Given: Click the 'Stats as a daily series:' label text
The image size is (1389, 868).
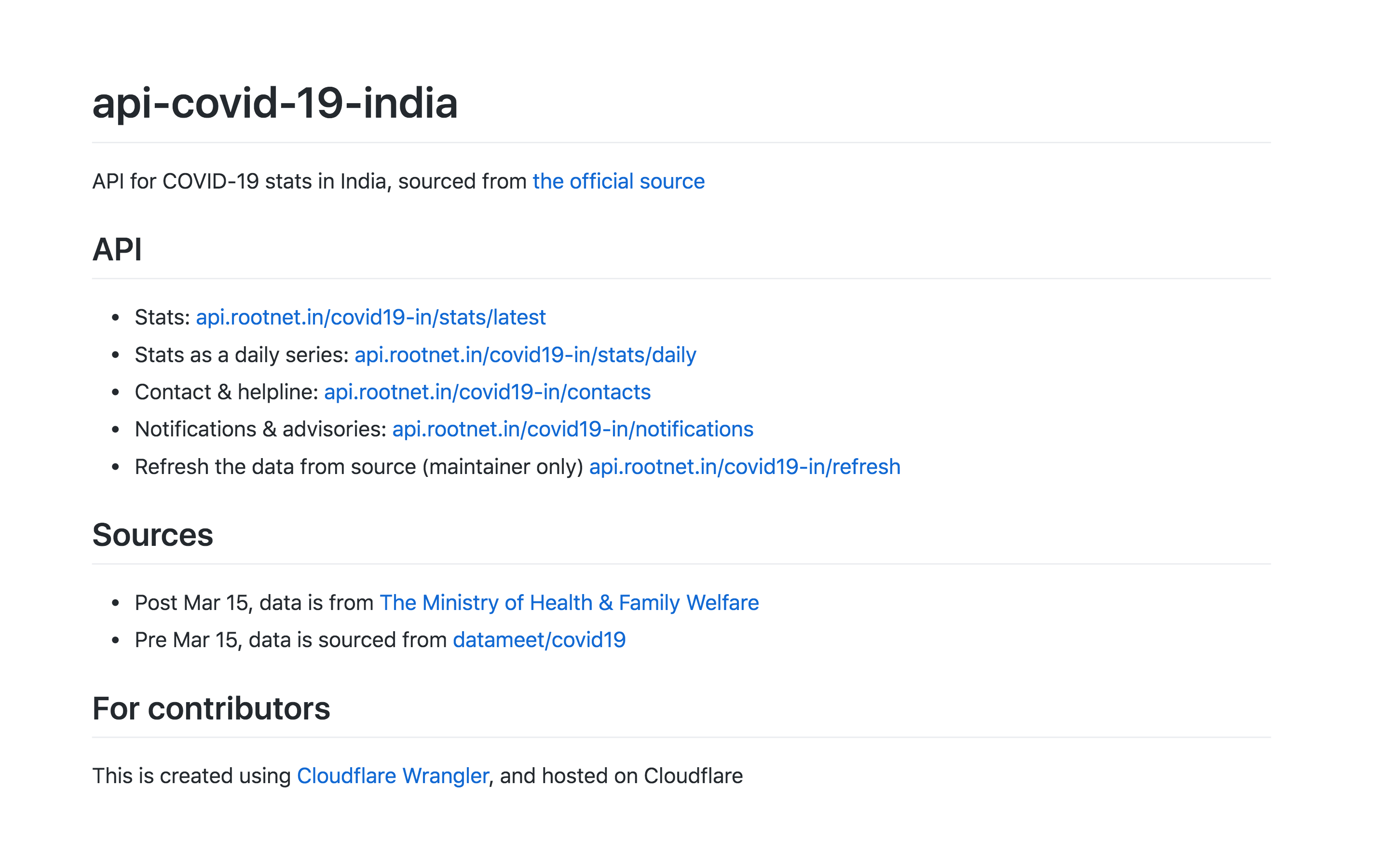Looking at the screenshot, I should pyautogui.click(x=242, y=355).
